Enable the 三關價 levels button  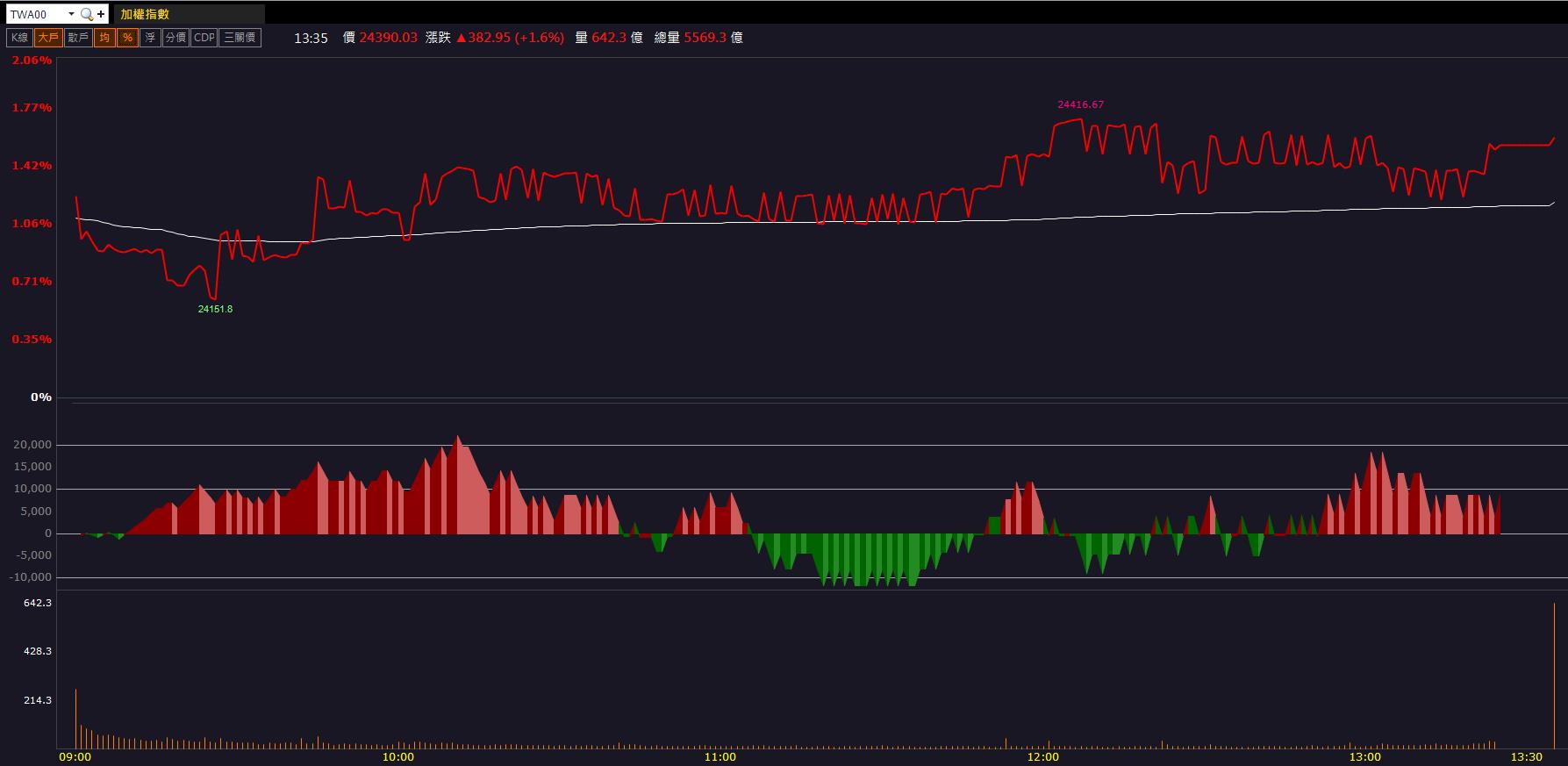(240, 38)
